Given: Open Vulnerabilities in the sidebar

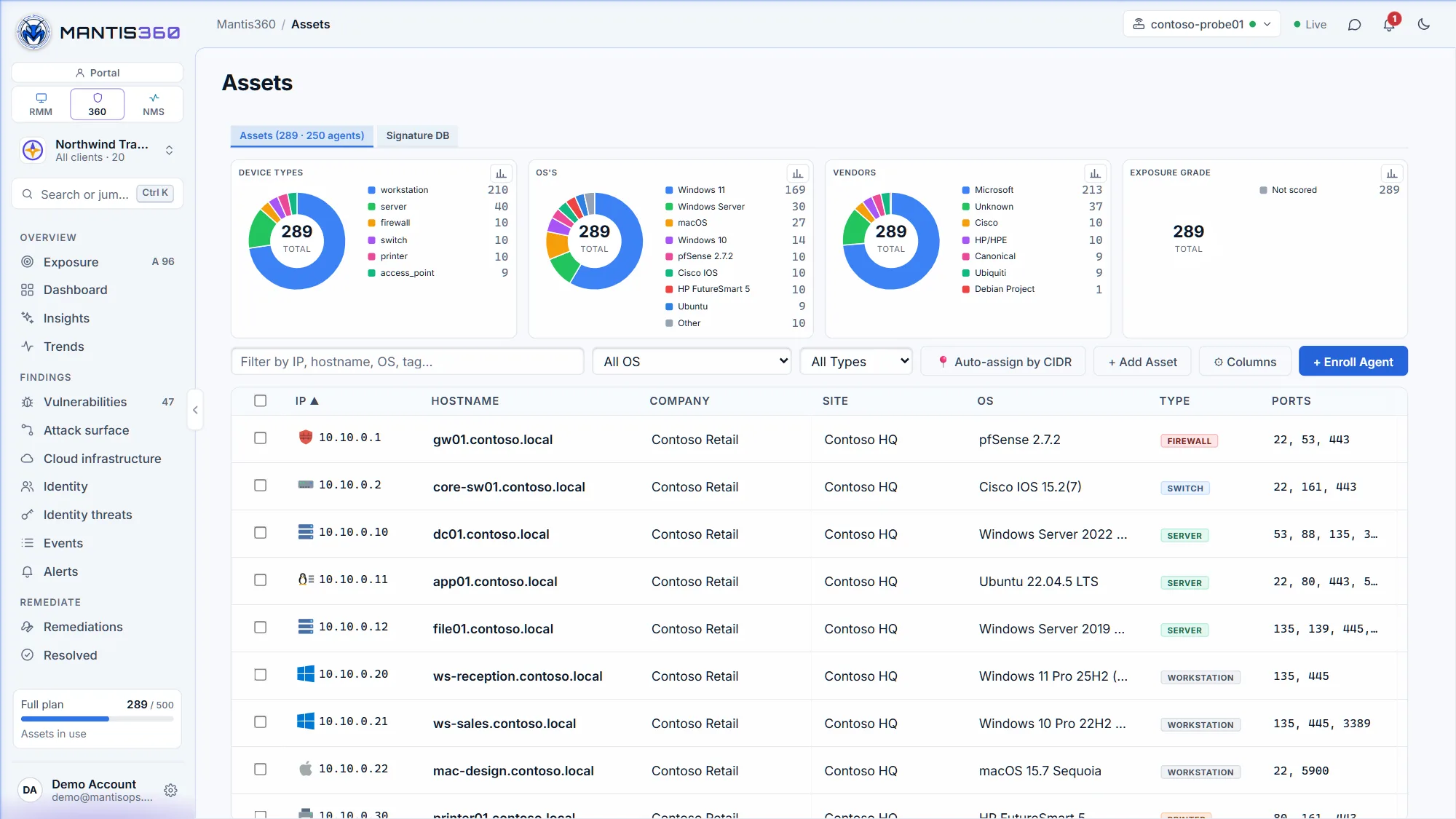Looking at the screenshot, I should [97, 402].
